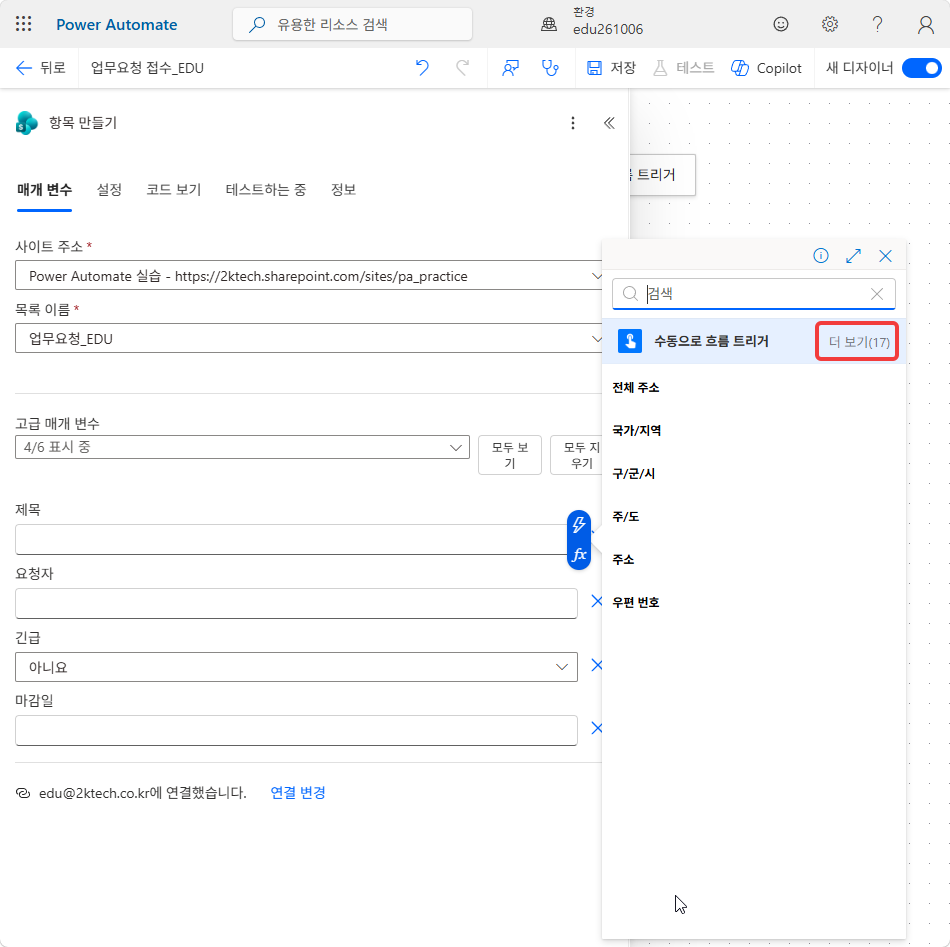Click 더 보기(17) to show more

point(859,342)
